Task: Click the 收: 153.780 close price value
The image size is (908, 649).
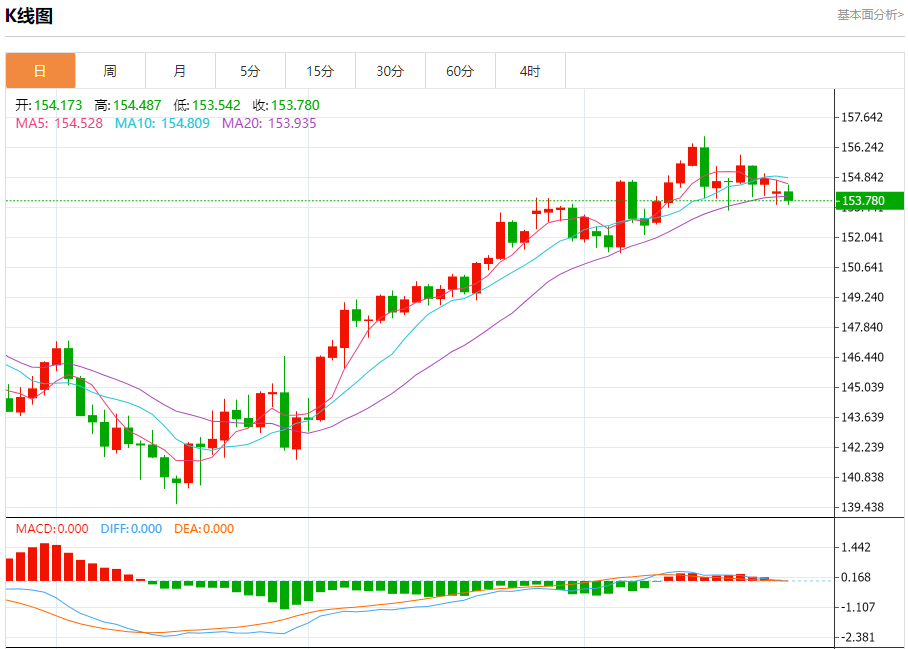Action: tap(286, 105)
